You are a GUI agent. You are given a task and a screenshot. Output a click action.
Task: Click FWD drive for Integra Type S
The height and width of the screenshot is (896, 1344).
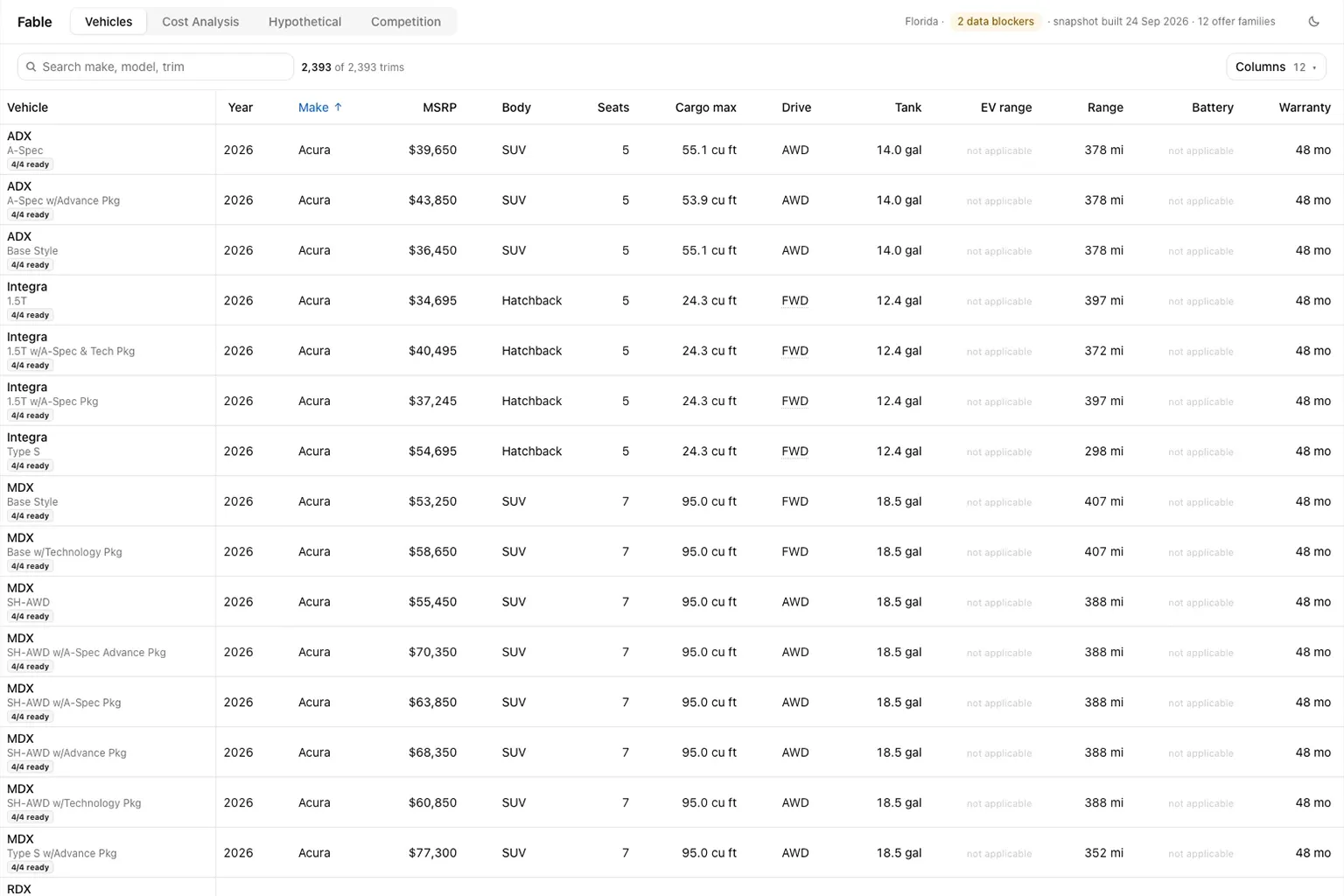click(794, 451)
